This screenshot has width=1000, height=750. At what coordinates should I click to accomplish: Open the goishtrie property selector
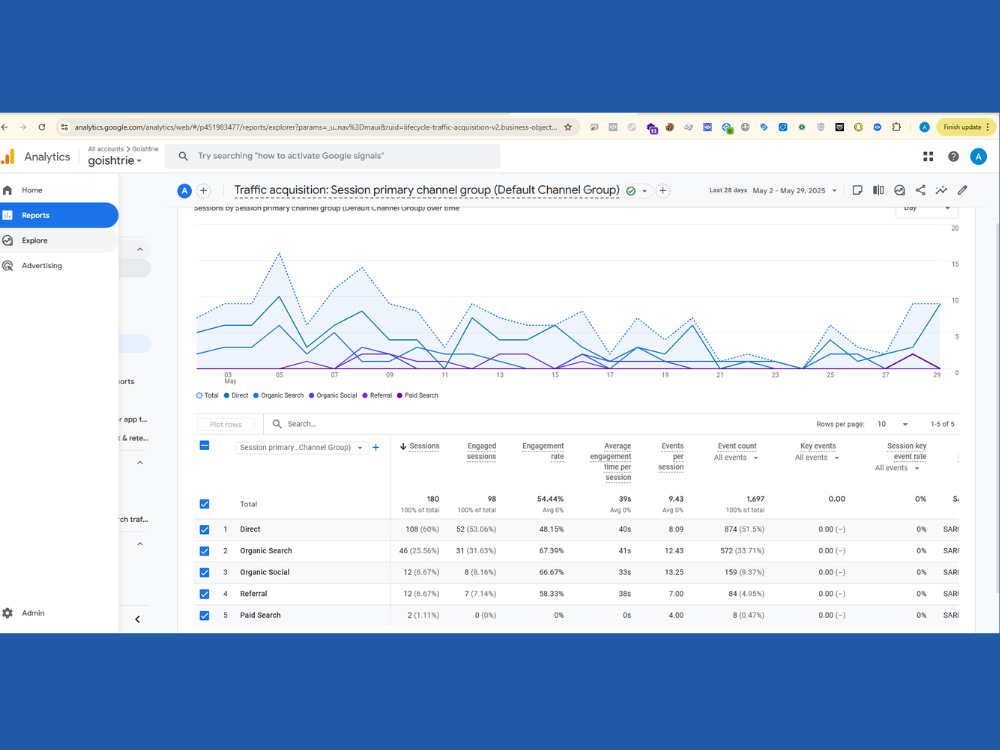(115, 161)
